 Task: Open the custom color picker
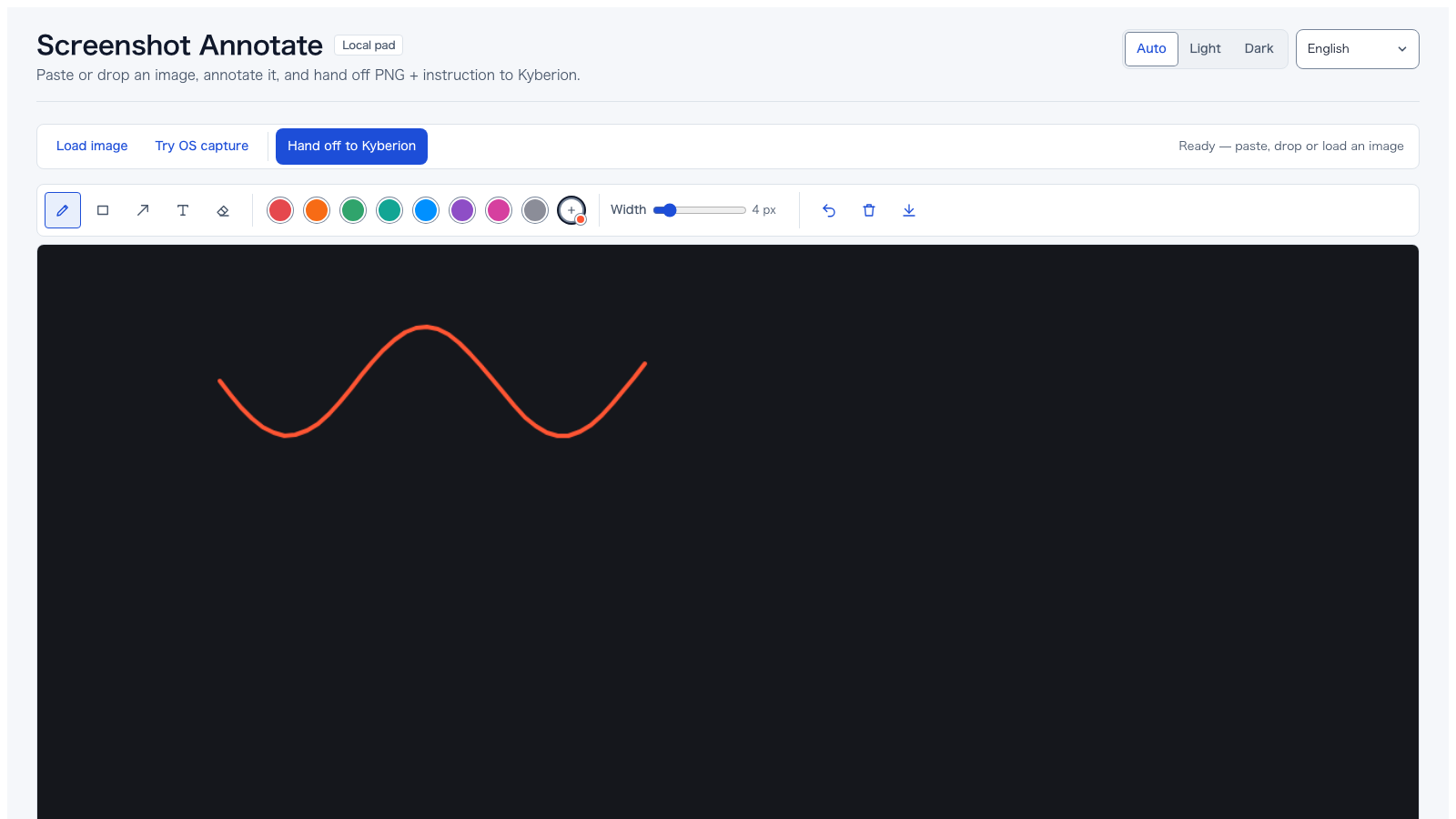[571, 210]
